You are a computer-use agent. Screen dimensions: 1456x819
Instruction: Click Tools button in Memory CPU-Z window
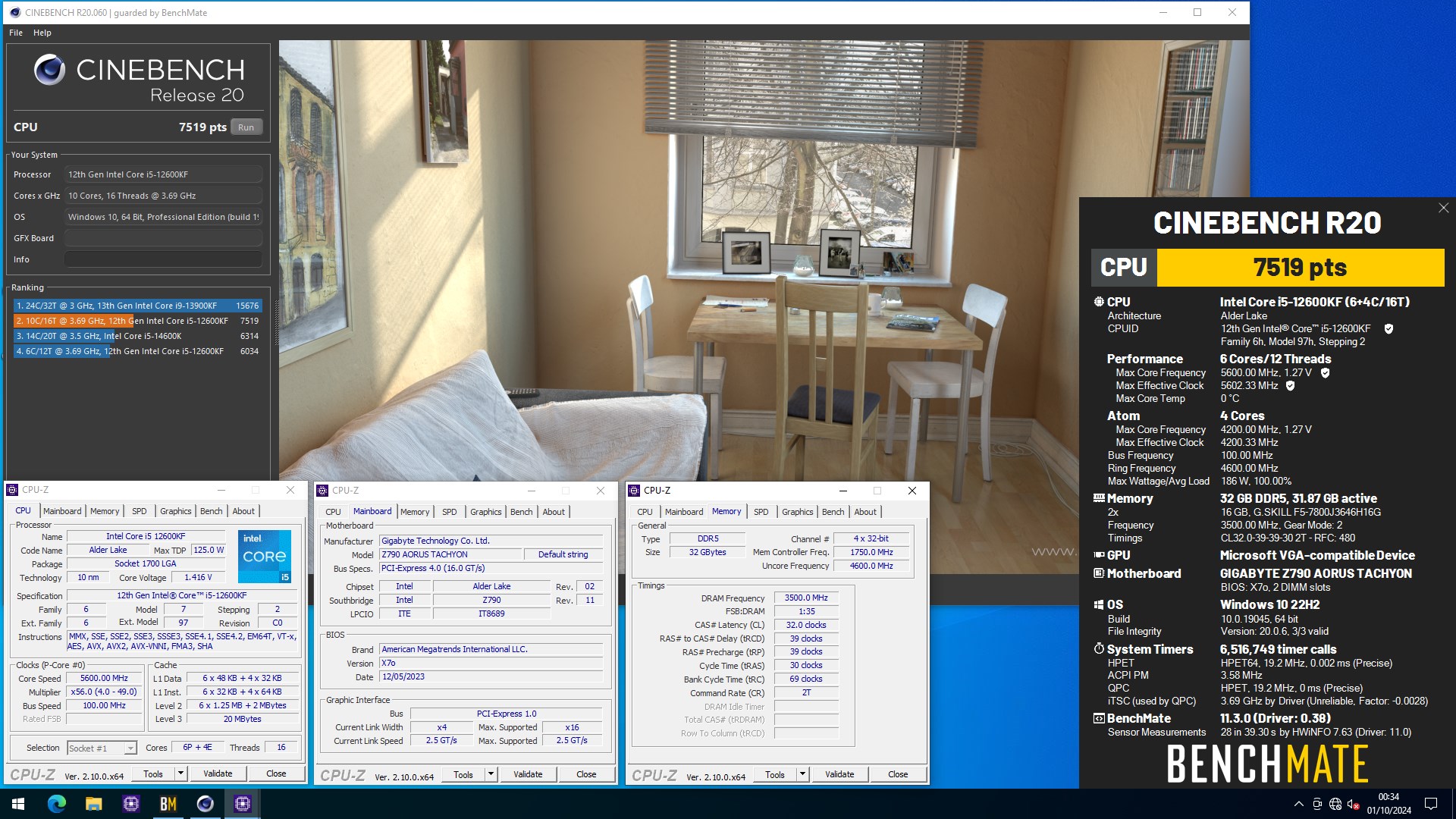775,774
